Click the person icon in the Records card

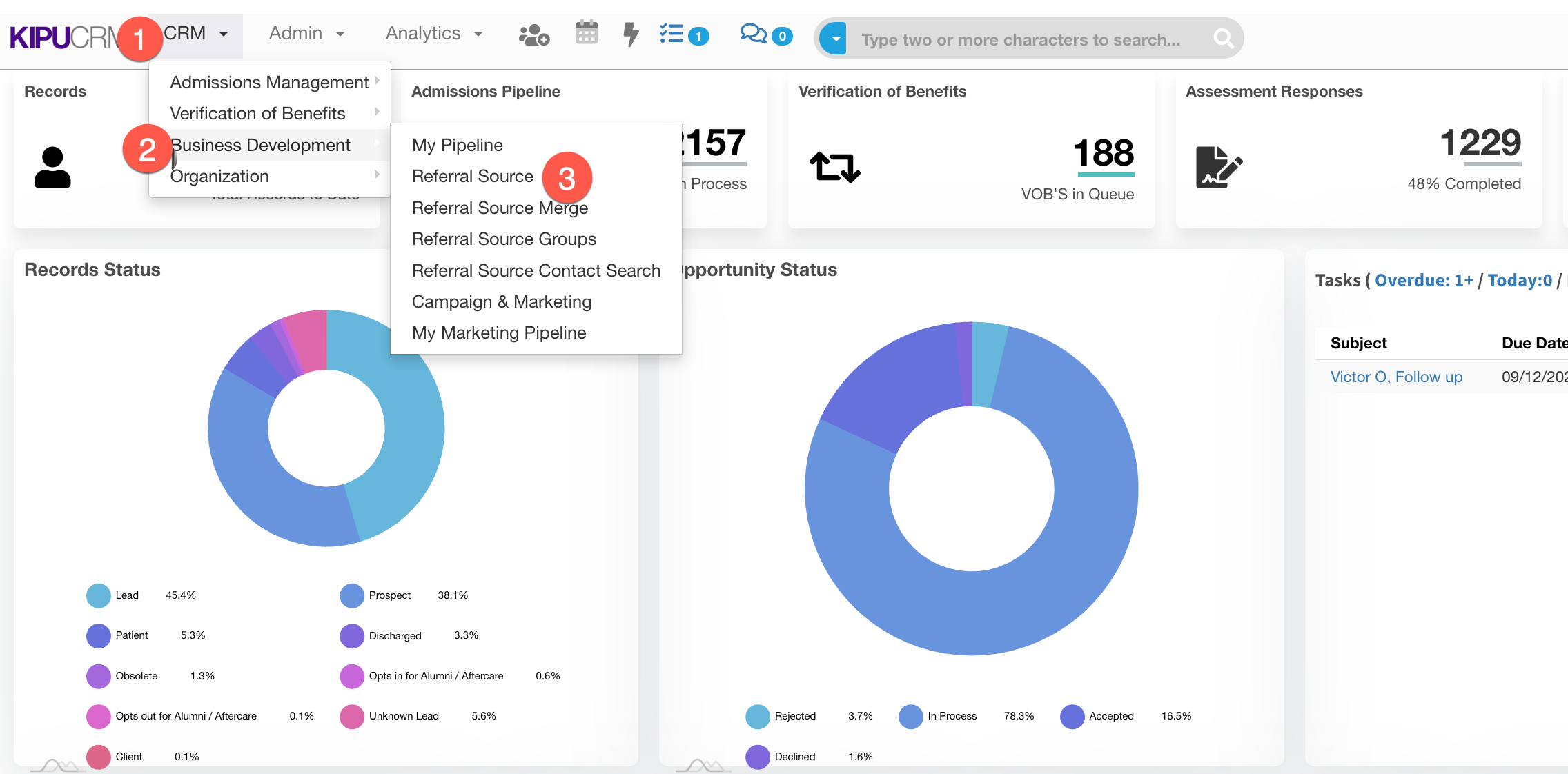click(52, 166)
